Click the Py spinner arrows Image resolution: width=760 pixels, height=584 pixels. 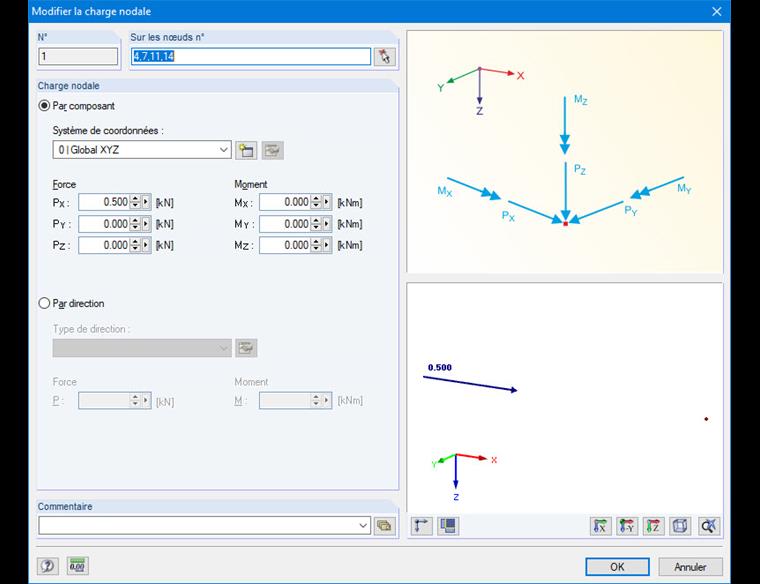(x=135, y=224)
